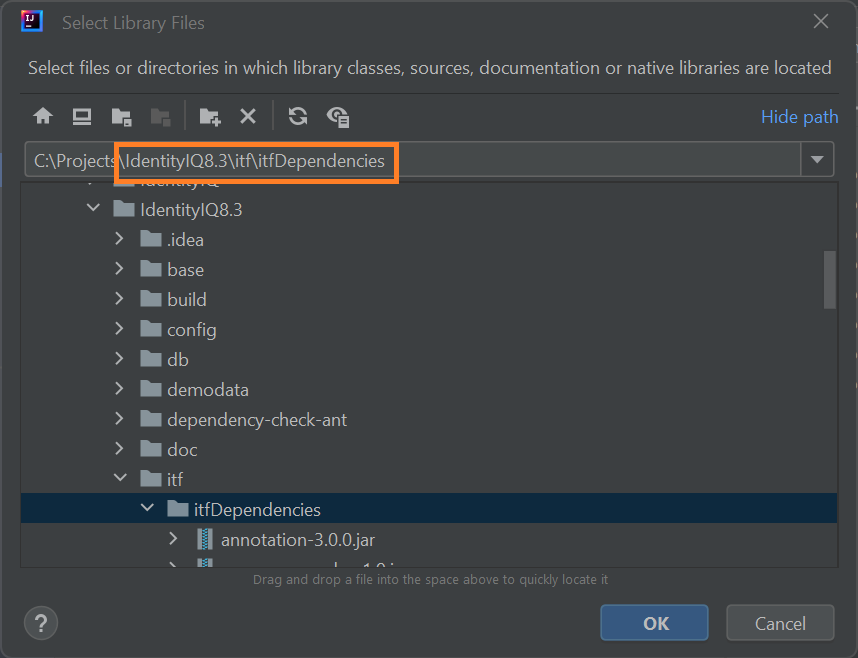Expand the doc folder

pos(119,449)
